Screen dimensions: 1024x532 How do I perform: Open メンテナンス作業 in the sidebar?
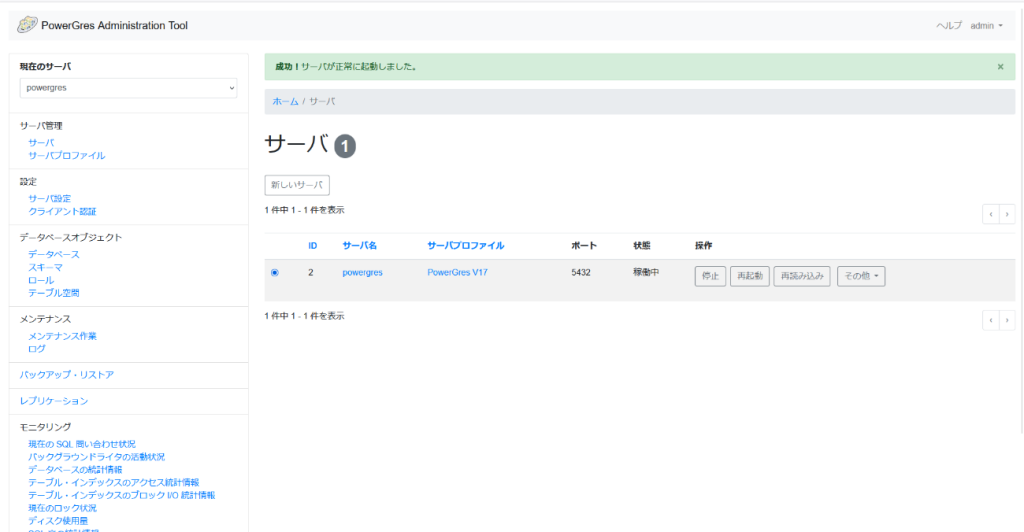click(62, 336)
